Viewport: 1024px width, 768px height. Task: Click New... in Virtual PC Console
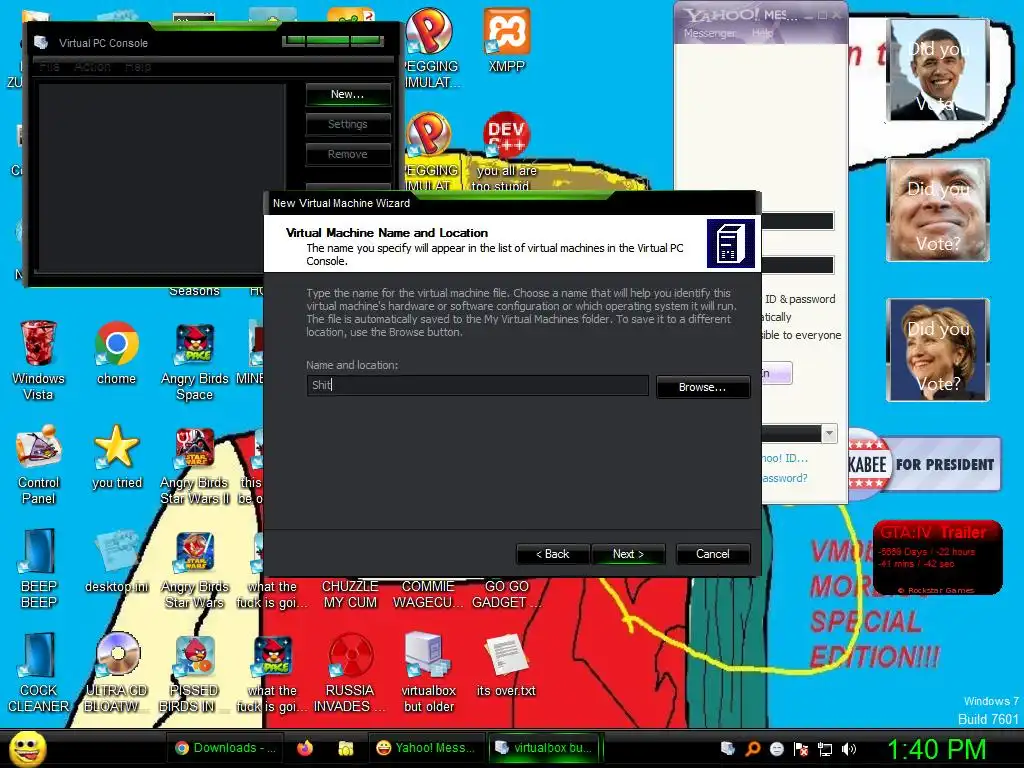click(347, 94)
